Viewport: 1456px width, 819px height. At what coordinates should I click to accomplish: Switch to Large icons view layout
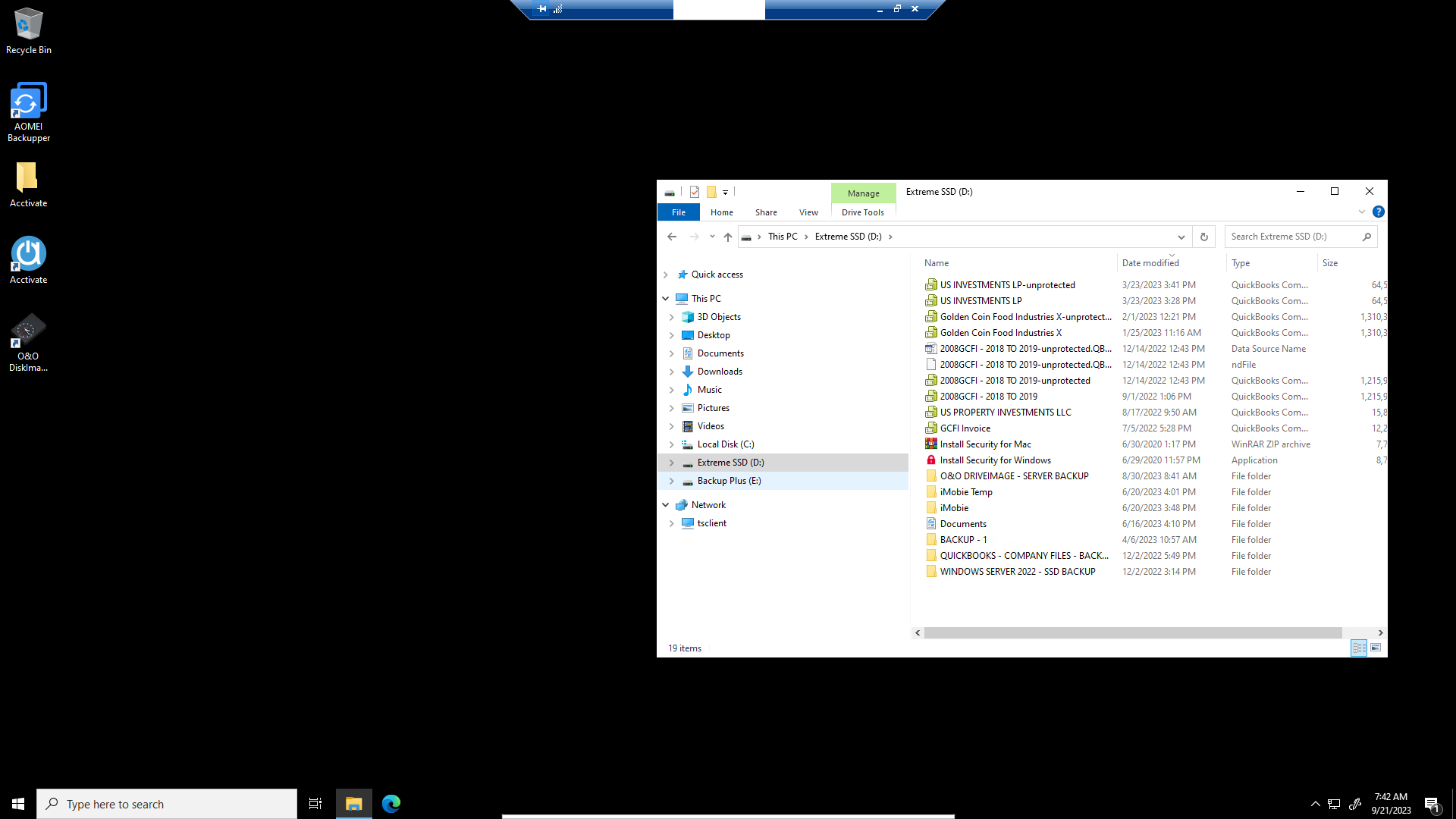click(x=1376, y=648)
